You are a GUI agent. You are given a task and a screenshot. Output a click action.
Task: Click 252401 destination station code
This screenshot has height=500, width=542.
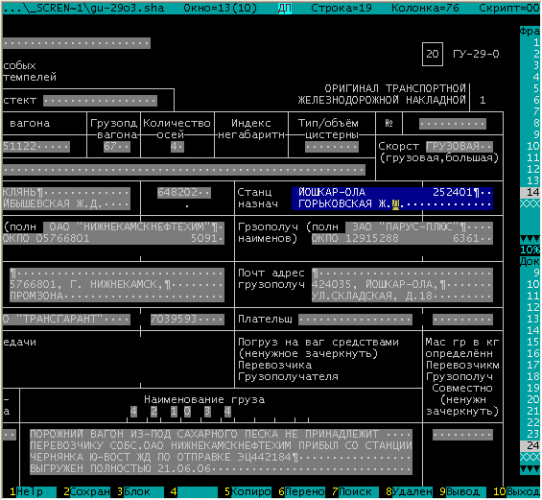point(452,192)
